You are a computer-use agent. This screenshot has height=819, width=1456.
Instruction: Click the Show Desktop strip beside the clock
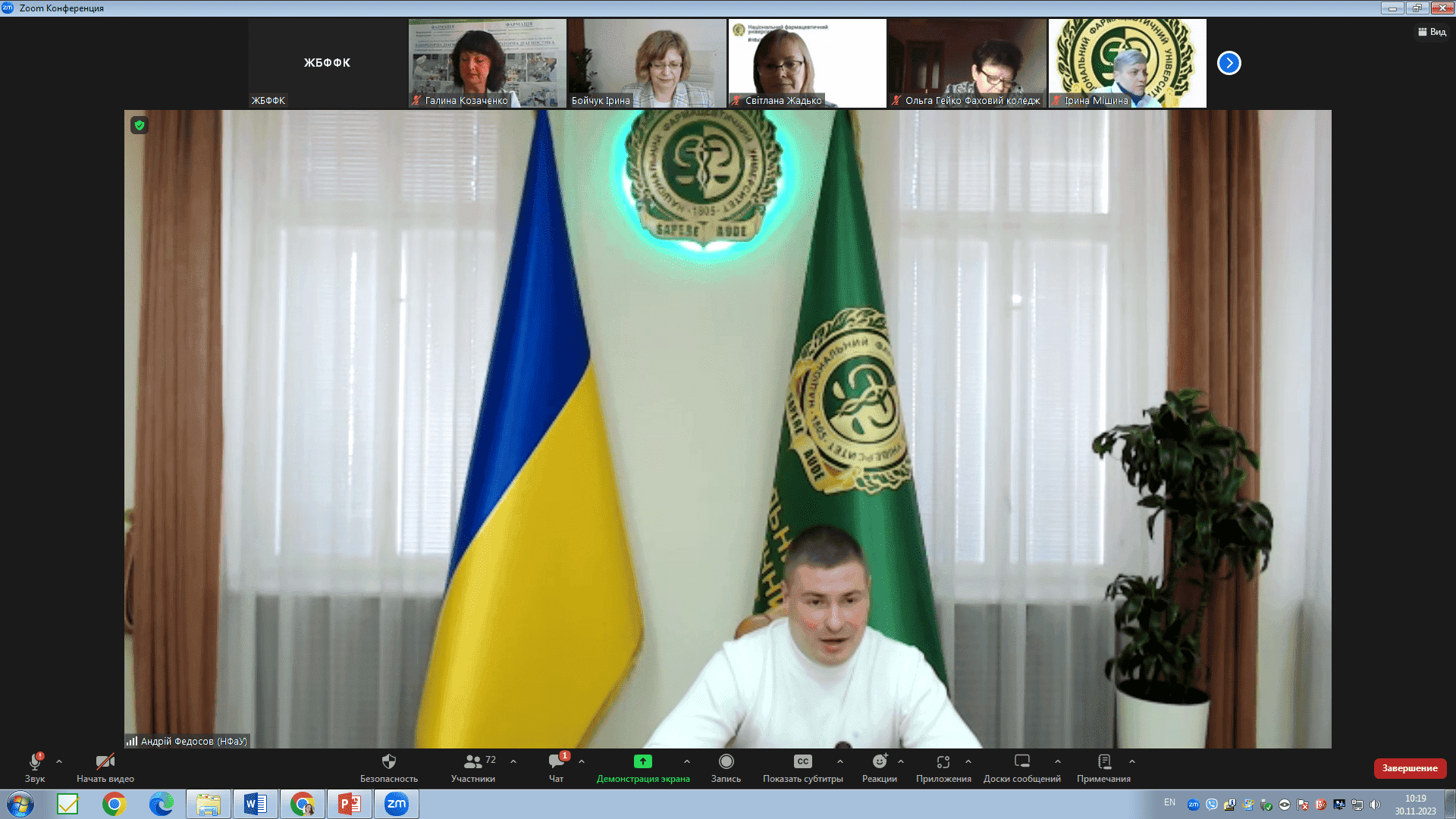1449,804
